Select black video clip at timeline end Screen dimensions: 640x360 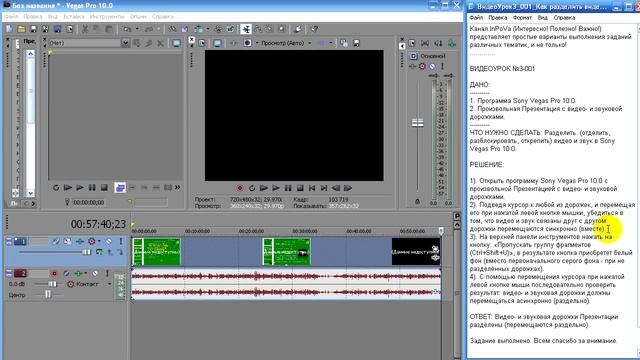click(x=416, y=251)
